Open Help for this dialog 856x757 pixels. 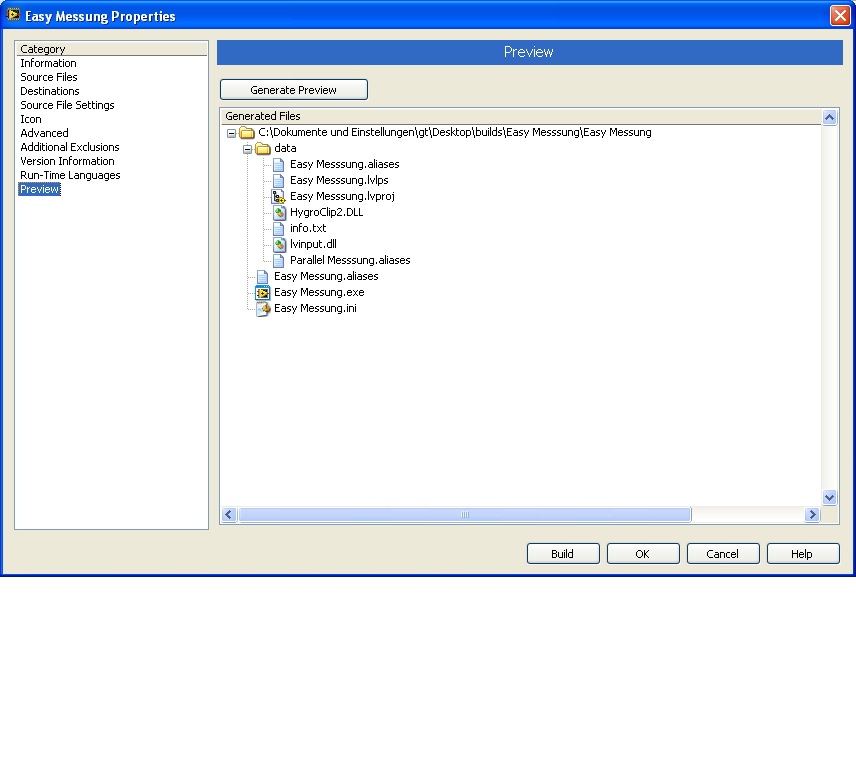802,553
